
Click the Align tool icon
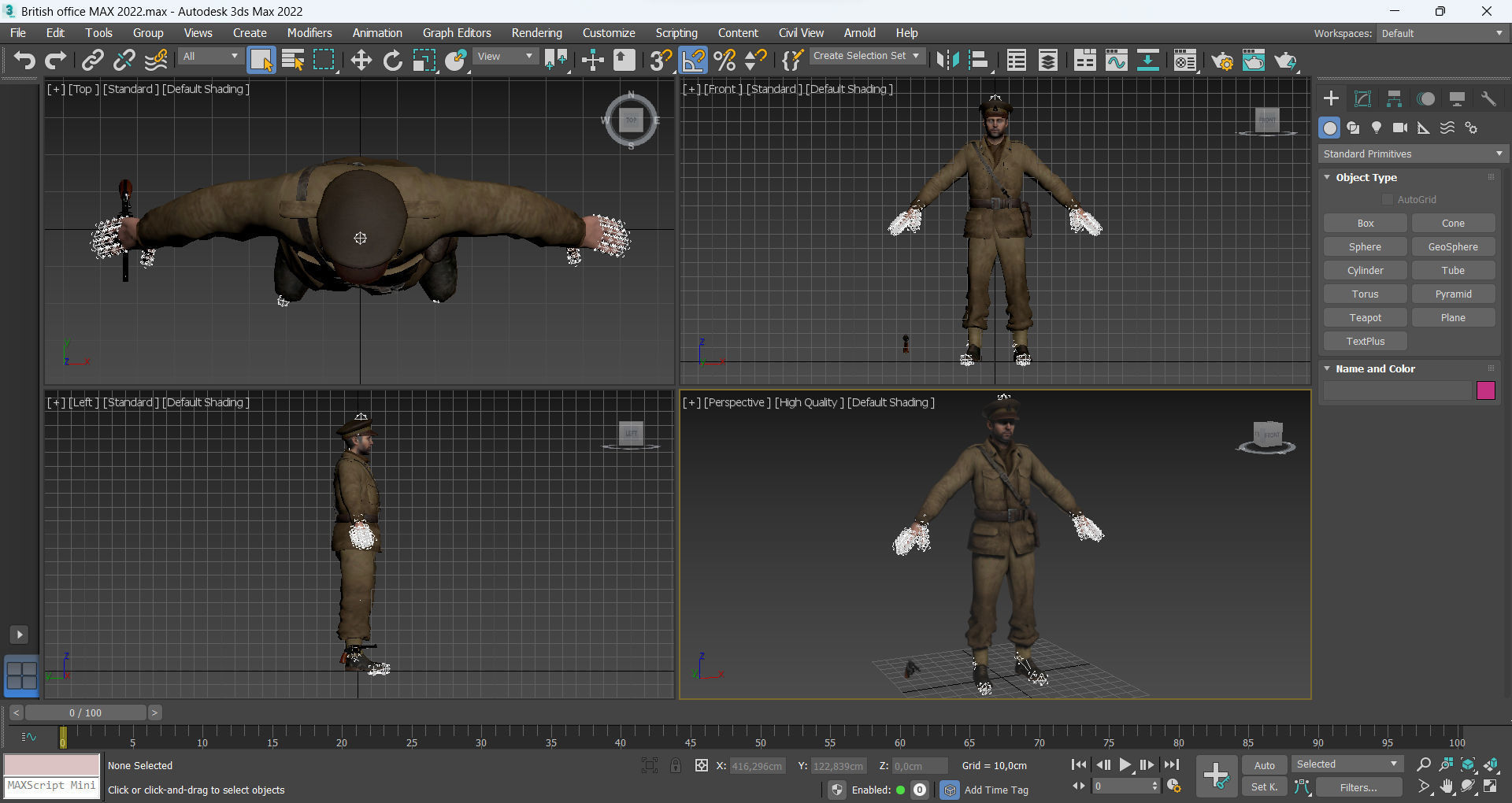point(979,61)
